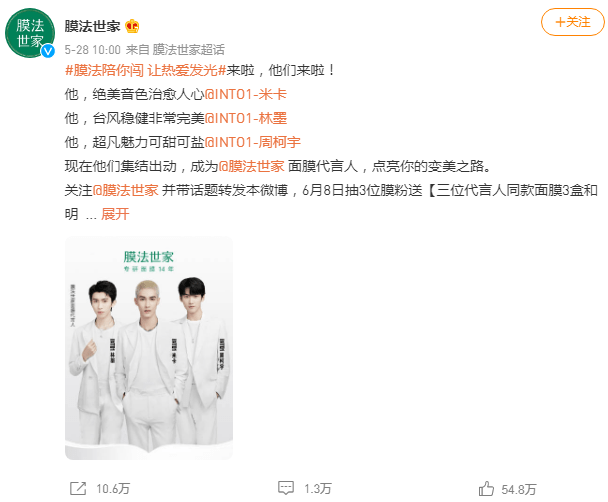608x502 pixels.
Task: Click the 5-28 10:00 post timestamp
Action: pos(93,50)
